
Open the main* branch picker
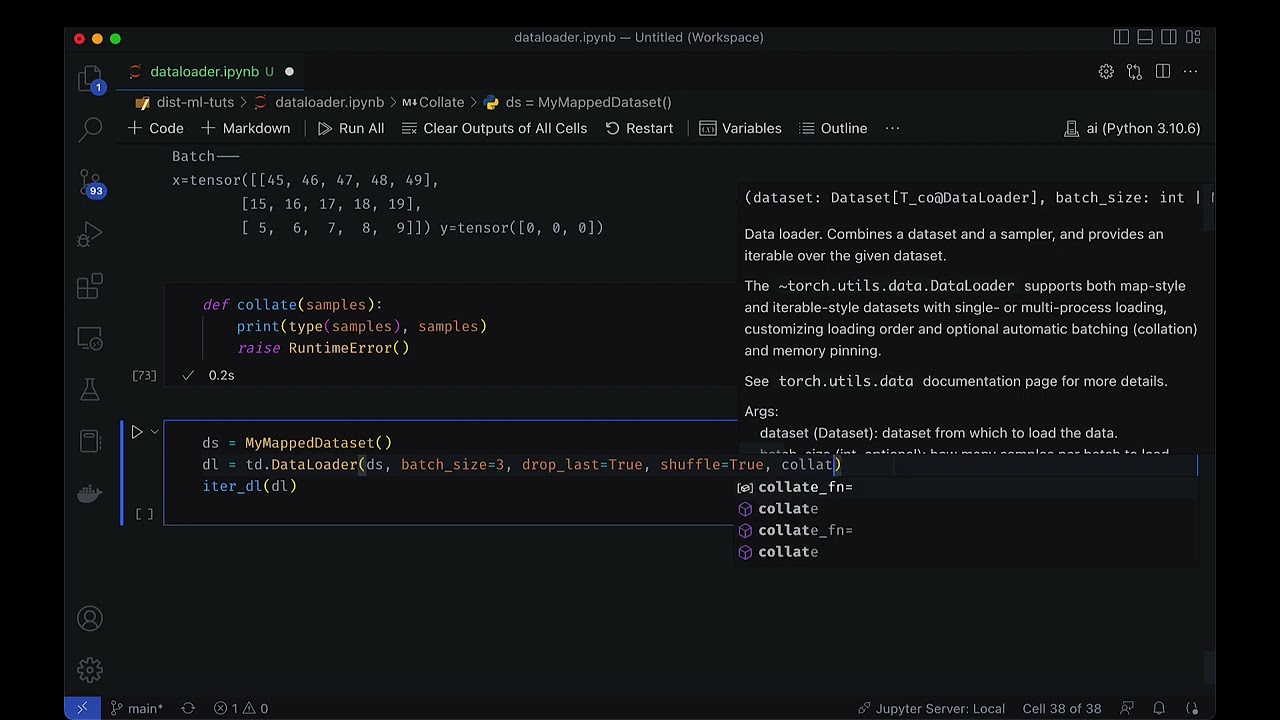pyautogui.click(x=136, y=708)
